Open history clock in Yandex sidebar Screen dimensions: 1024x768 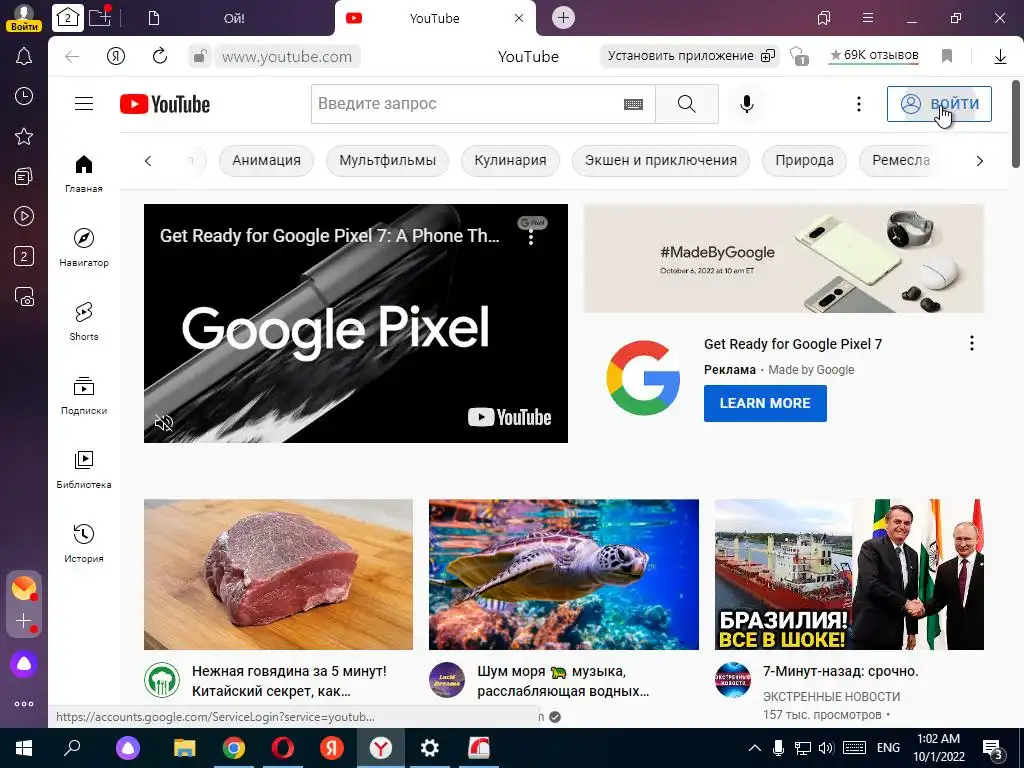tap(24, 97)
